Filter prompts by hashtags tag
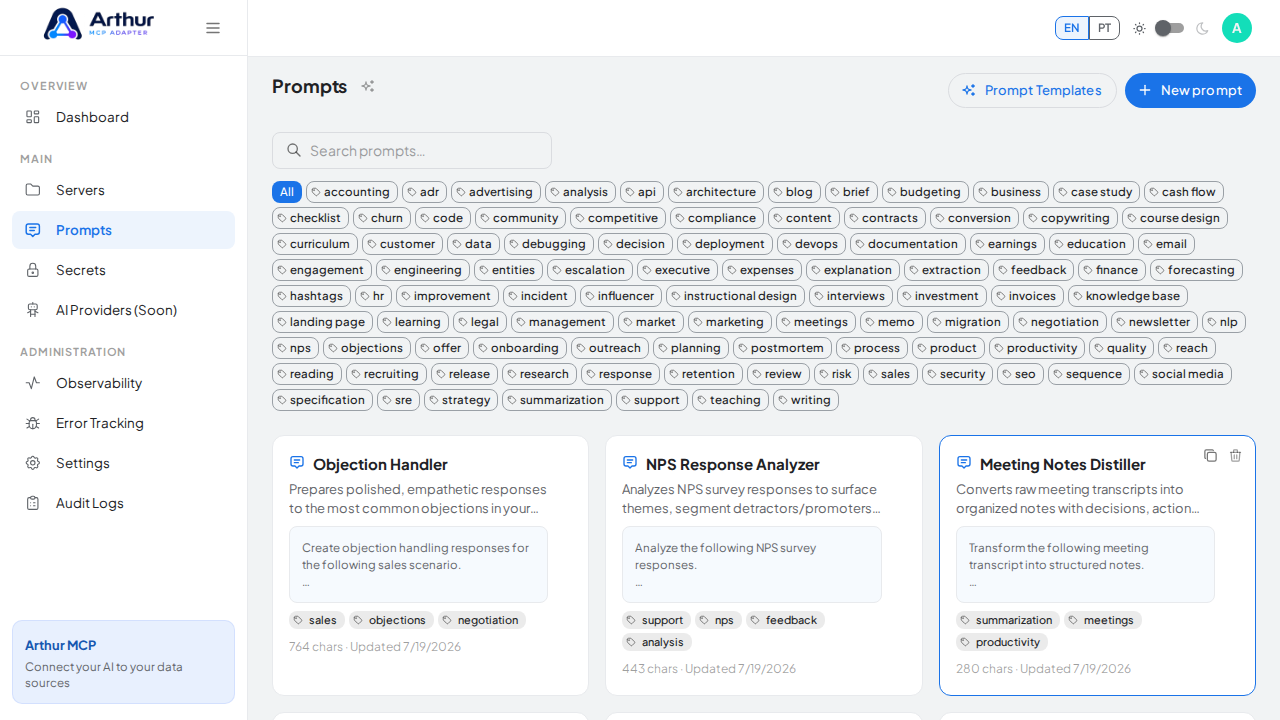The image size is (1280, 720). tap(312, 296)
